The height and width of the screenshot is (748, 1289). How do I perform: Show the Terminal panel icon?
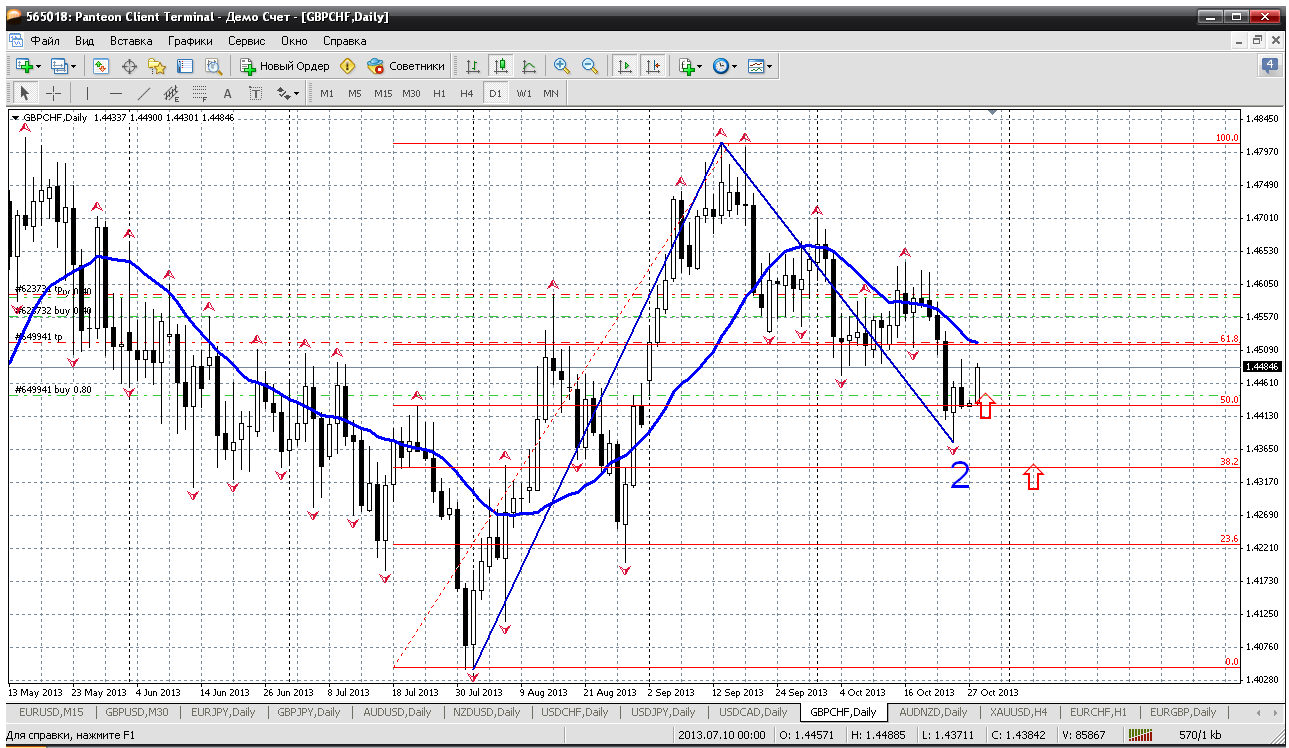[x=185, y=66]
